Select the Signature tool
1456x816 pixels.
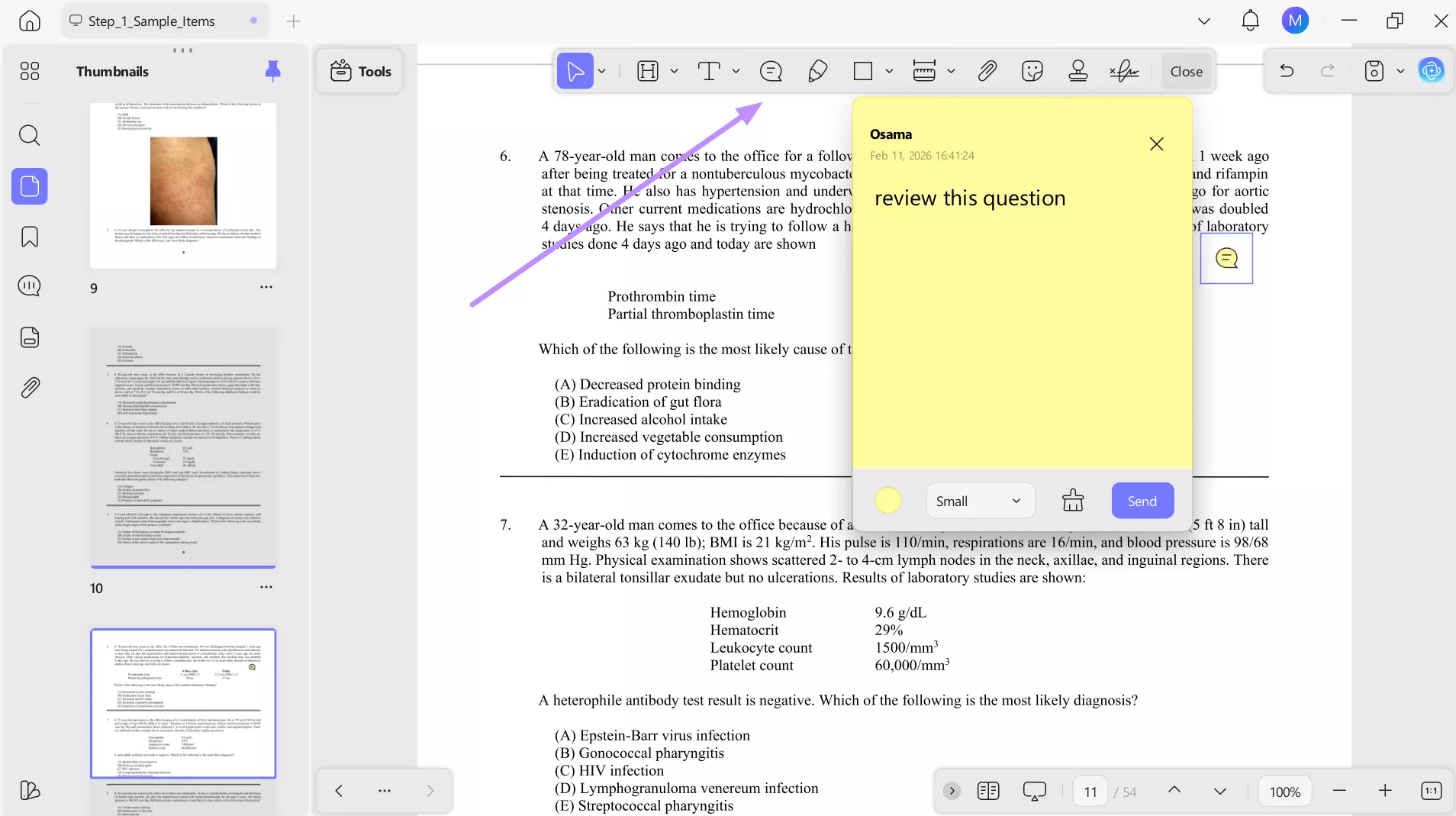[1124, 71]
